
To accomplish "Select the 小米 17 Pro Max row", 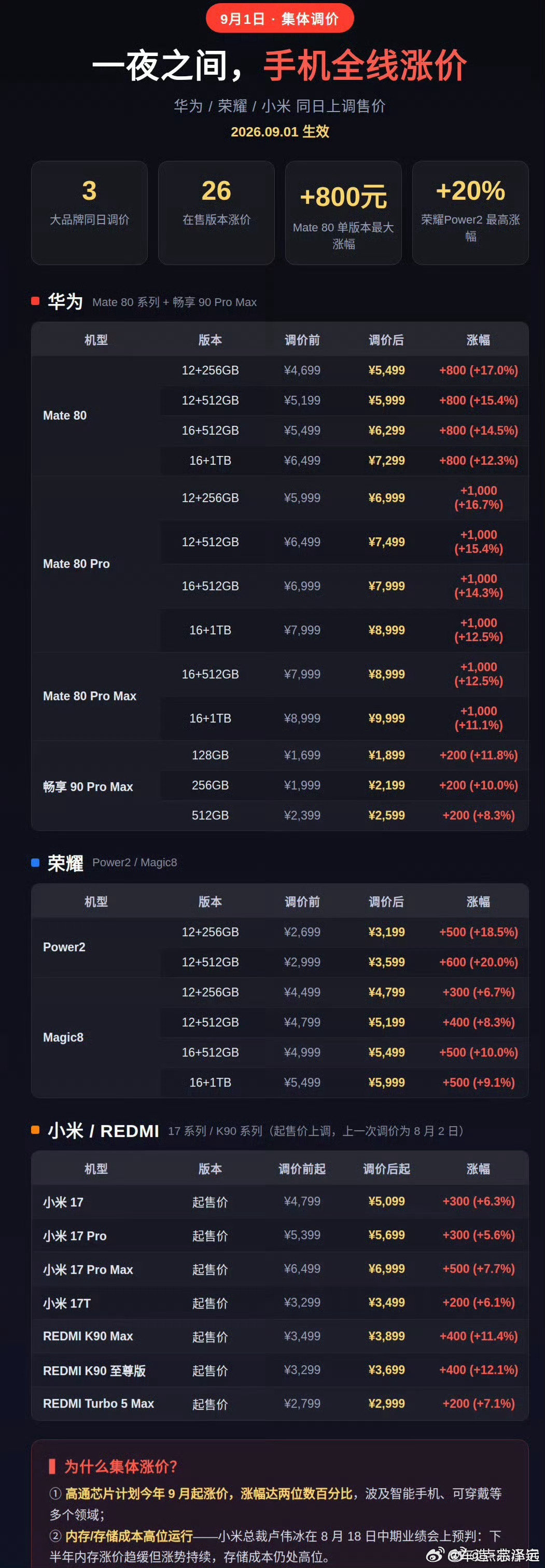I will pyautogui.click(x=280, y=1269).
